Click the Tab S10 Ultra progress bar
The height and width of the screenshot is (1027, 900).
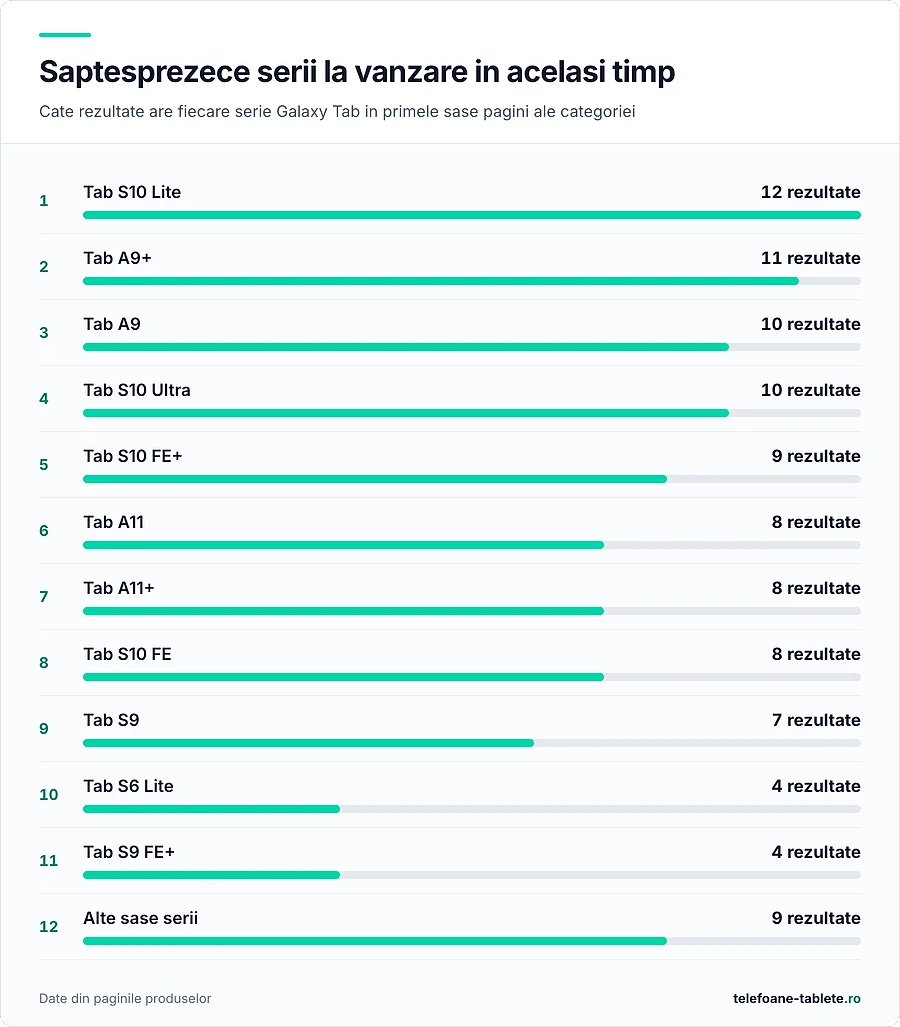click(472, 413)
